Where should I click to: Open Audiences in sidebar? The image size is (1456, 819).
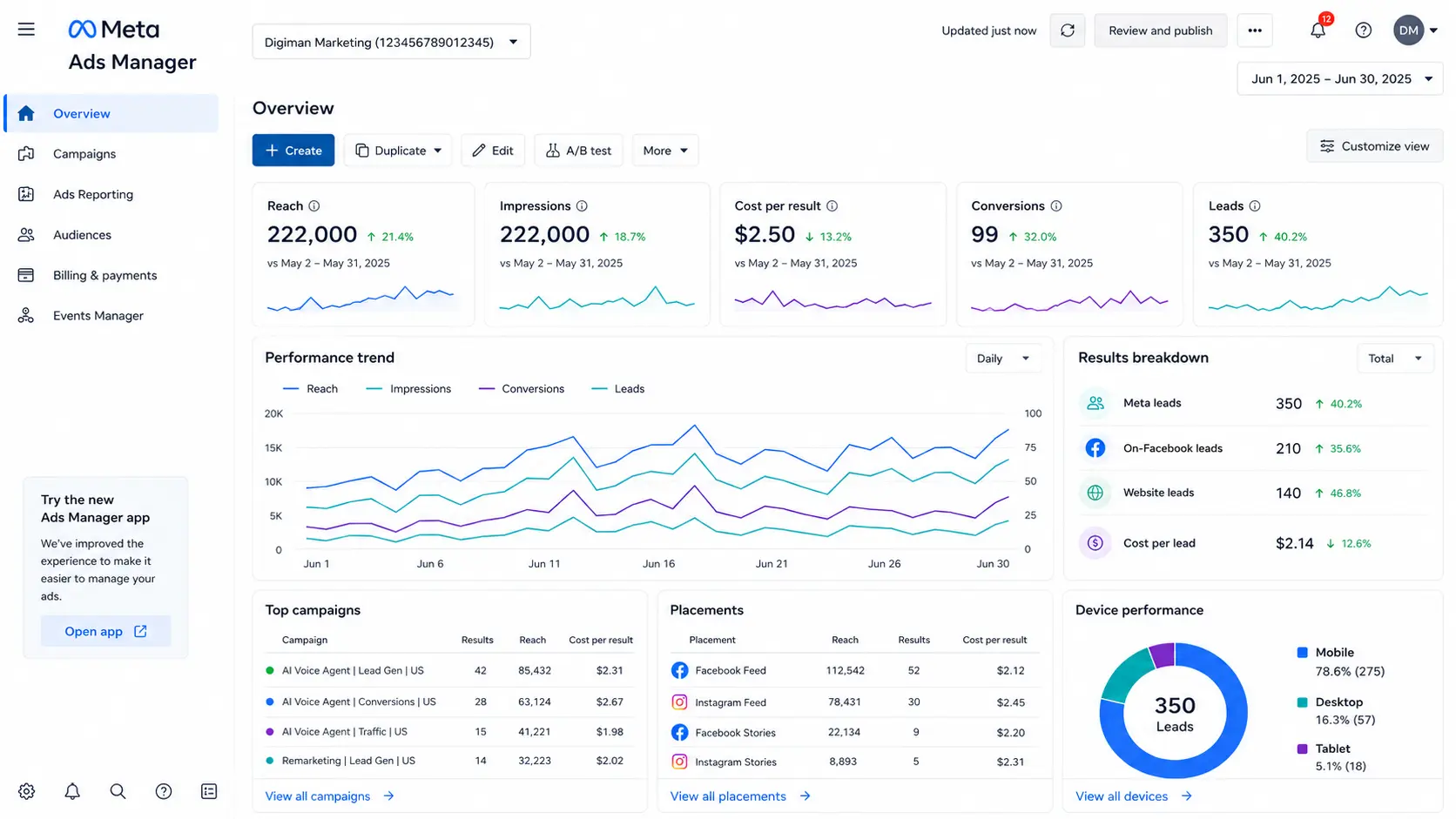coord(111,235)
